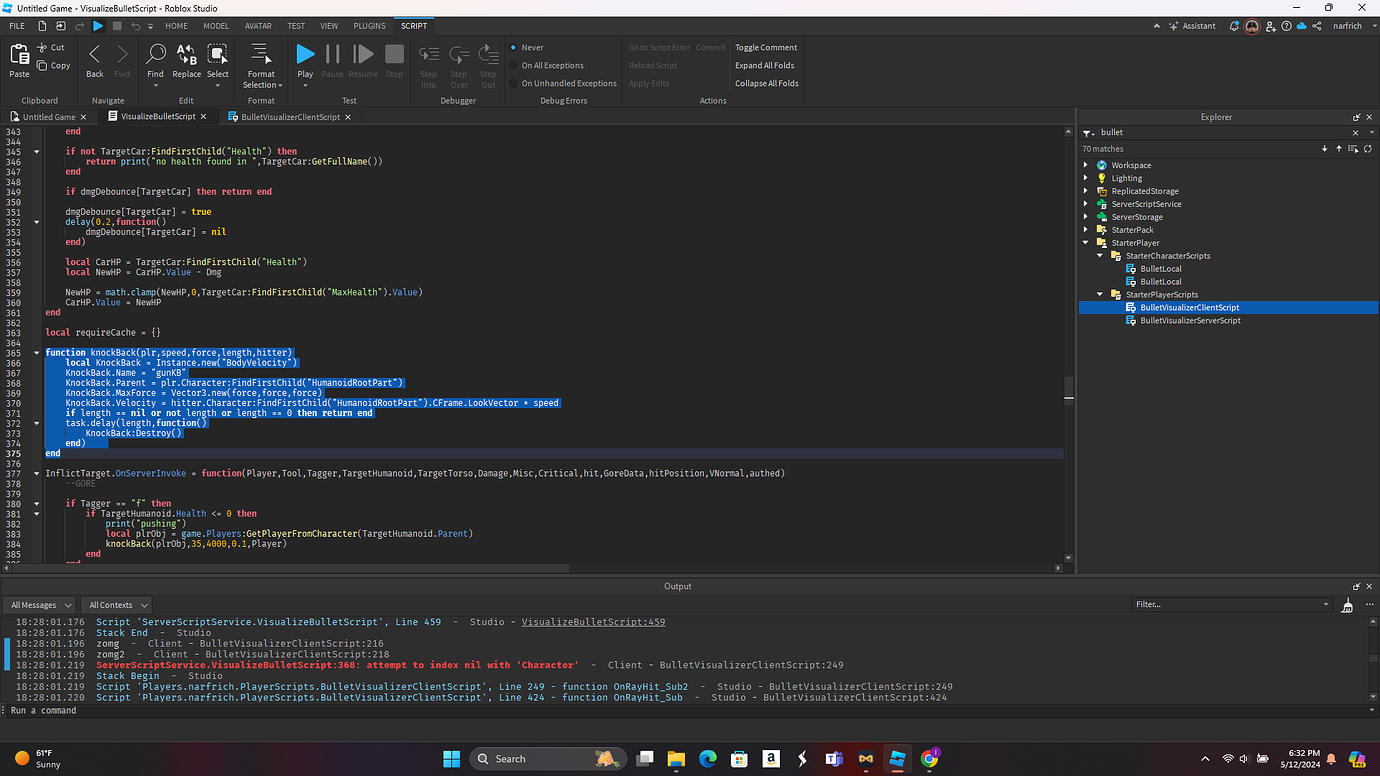This screenshot has width=1380, height=776.
Task: Click Collapse All Folds
Action: coord(767,83)
